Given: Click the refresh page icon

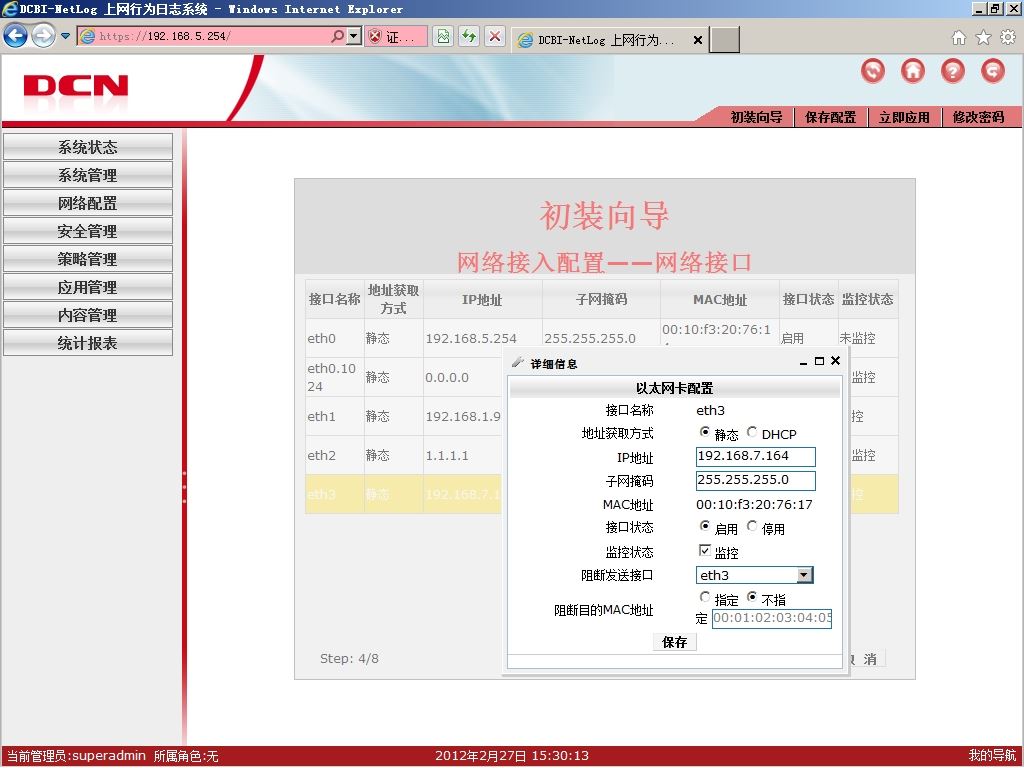Looking at the screenshot, I should click(469, 37).
